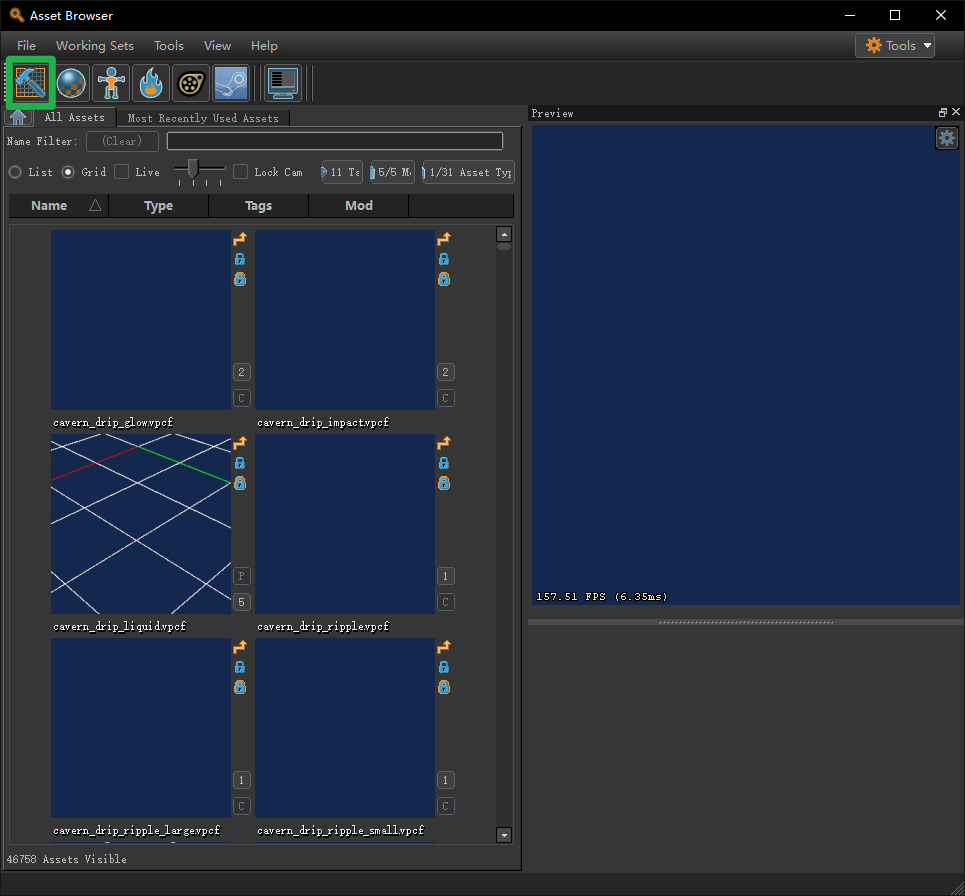The width and height of the screenshot is (965, 896).
Task: Open the Tools menu in menu bar
Action: click(x=169, y=46)
